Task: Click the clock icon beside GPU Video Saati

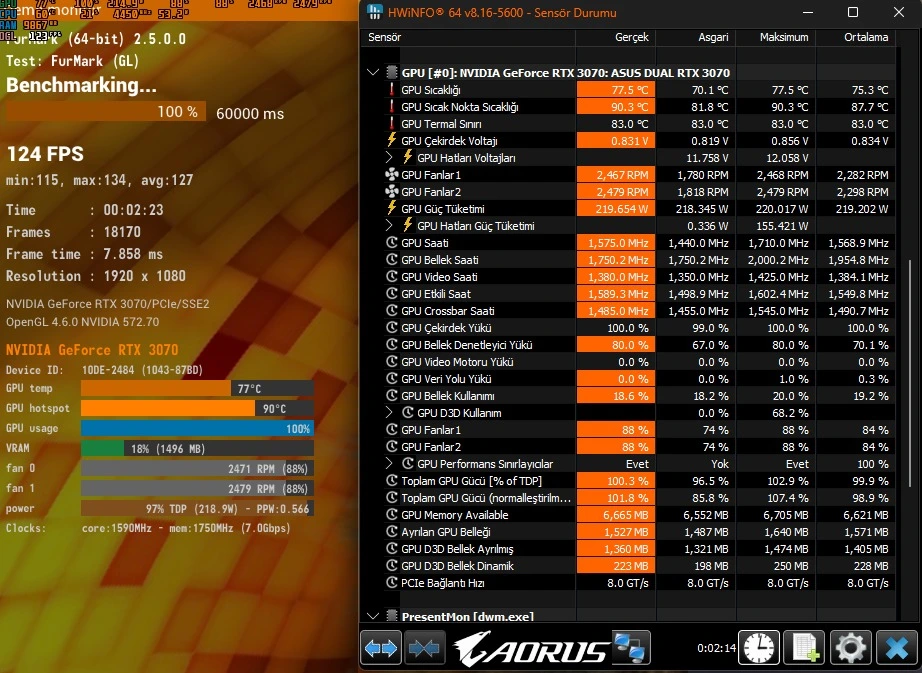Action: tap(392, 276)
